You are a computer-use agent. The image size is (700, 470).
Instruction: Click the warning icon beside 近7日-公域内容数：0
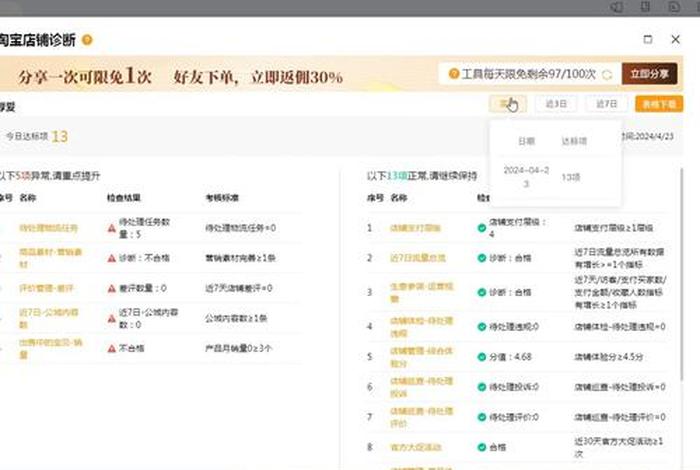pyautogui.click(x=112, y=318)
